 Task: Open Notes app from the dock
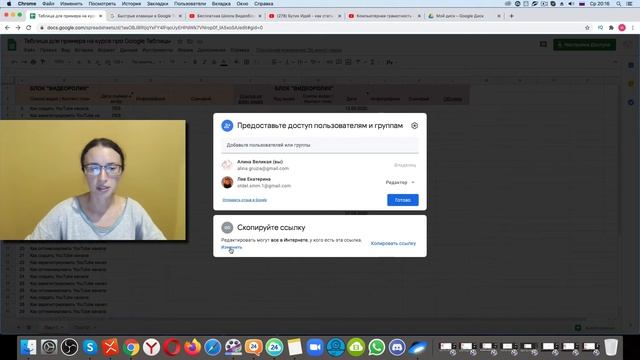pos(294,347)
